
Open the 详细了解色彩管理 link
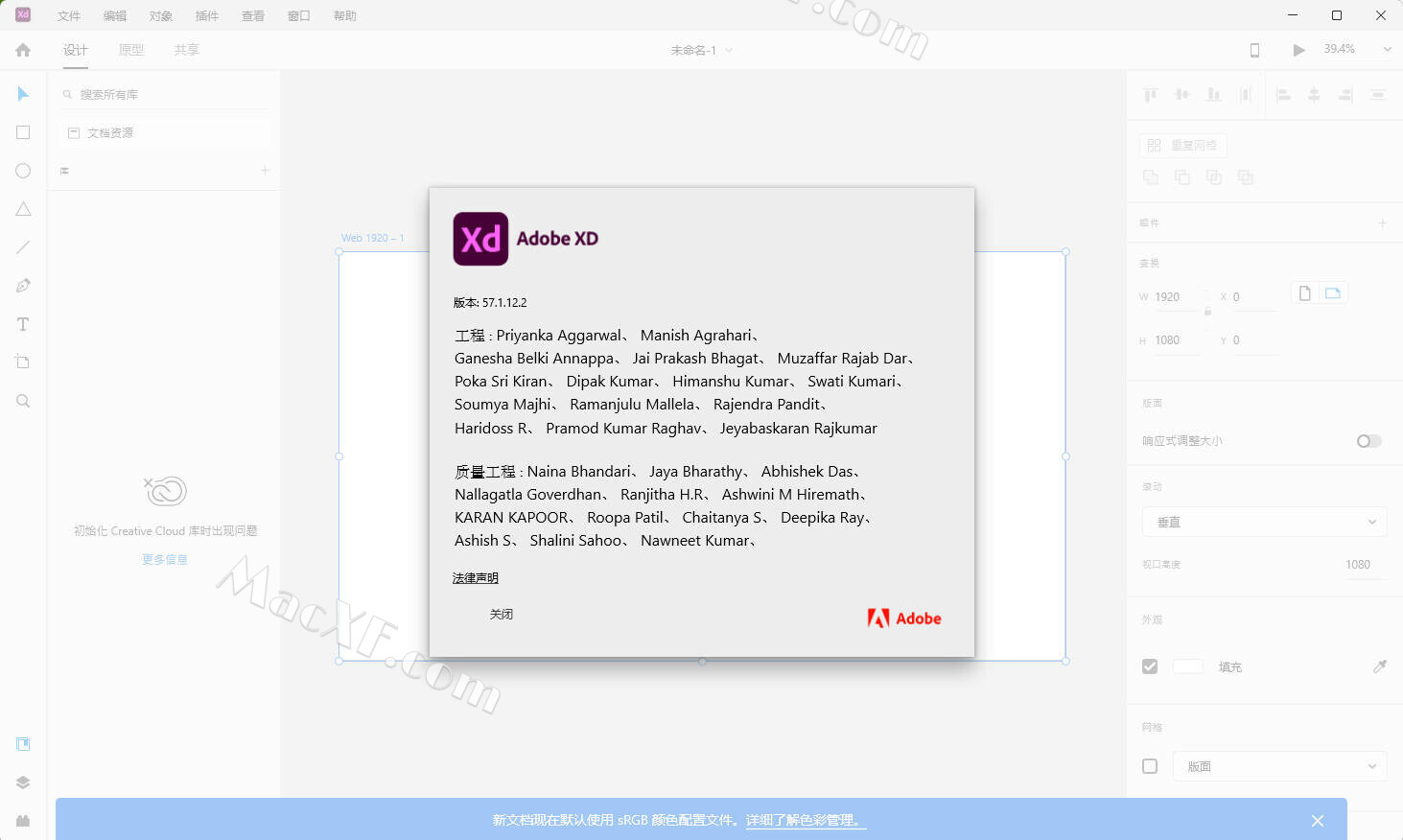click(x=807, y=820)
